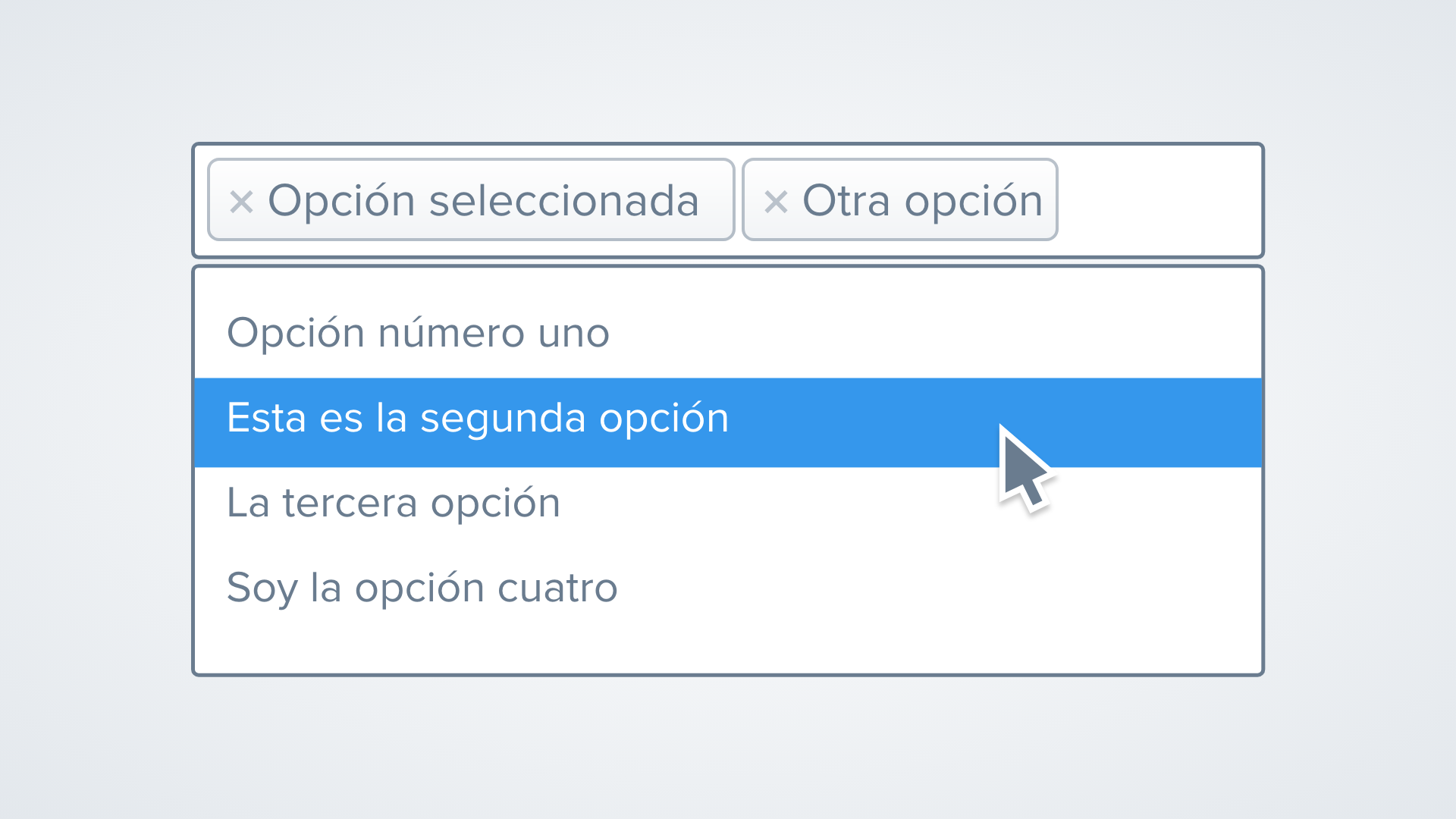Screen dimensions: 1456x819
Task: Click the text of the second selected tag
Action: (922, 200)
